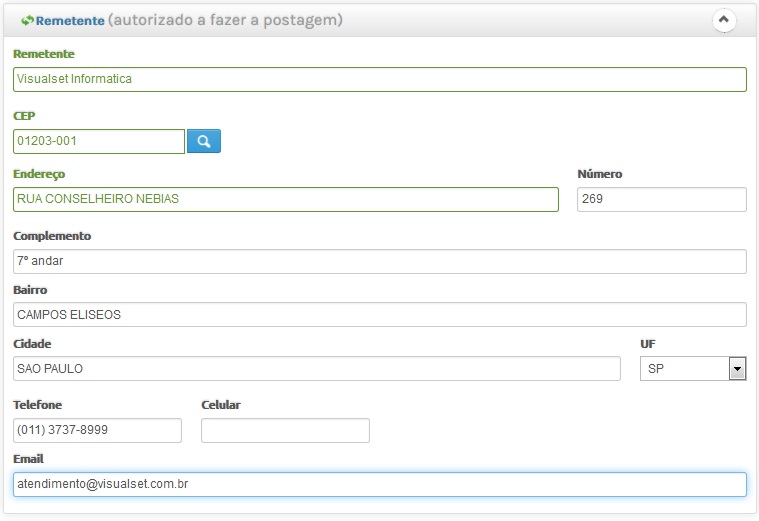Edit the Telefone number field
The image size is (759, 521).
tap(97, 430)
